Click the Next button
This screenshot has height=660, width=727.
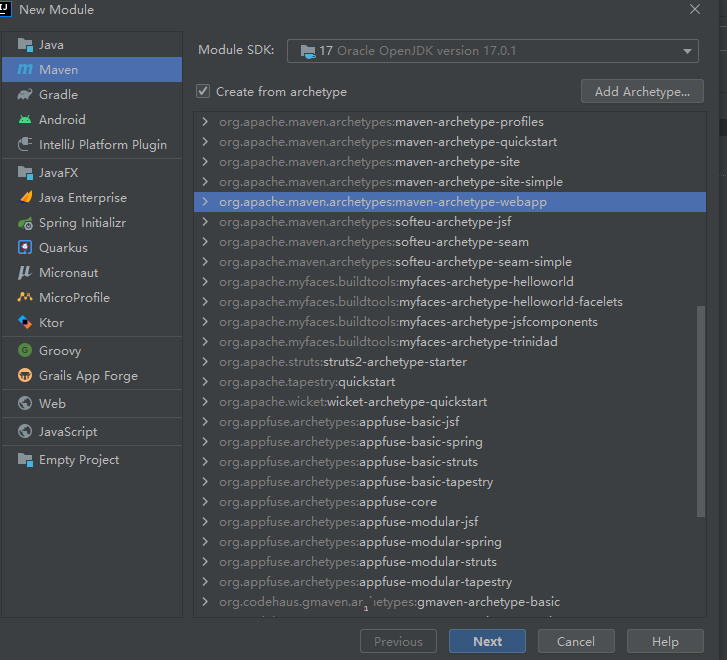[487, 641]
